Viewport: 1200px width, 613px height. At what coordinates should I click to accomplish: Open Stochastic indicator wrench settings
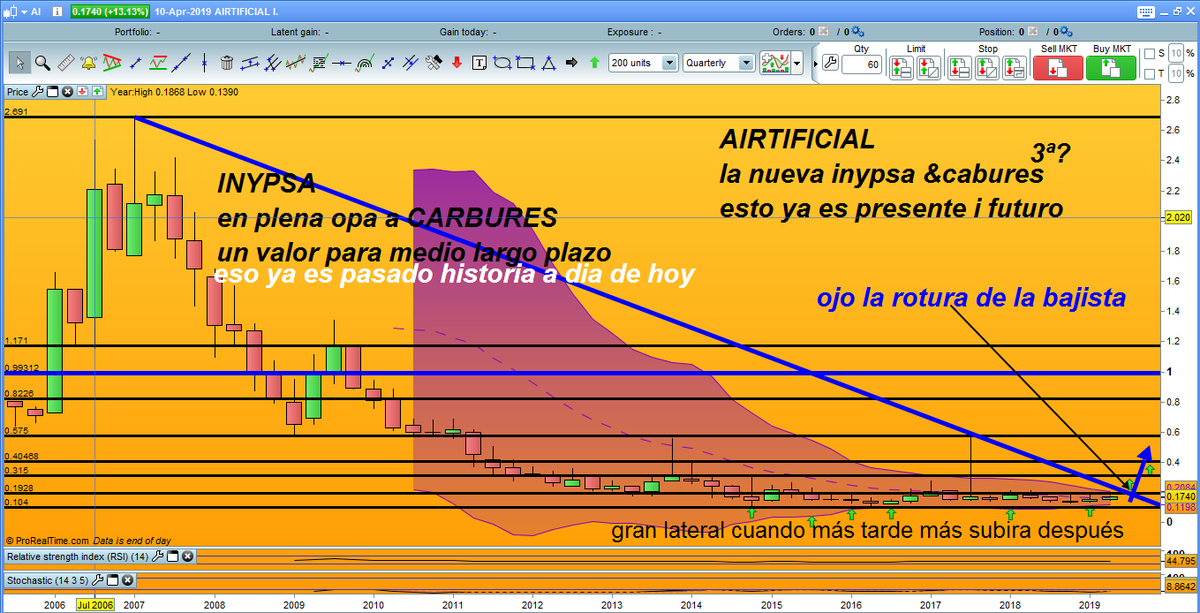[97, 580]
